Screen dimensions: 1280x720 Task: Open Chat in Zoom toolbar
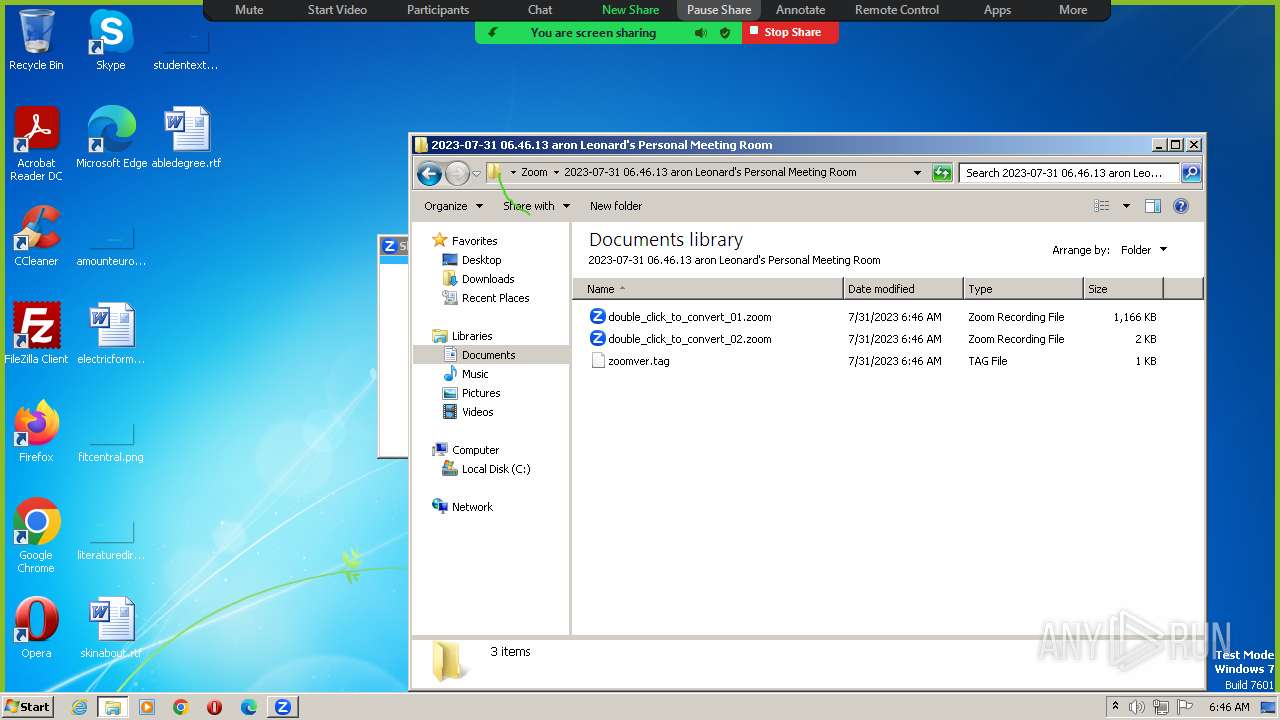point(540,10)
